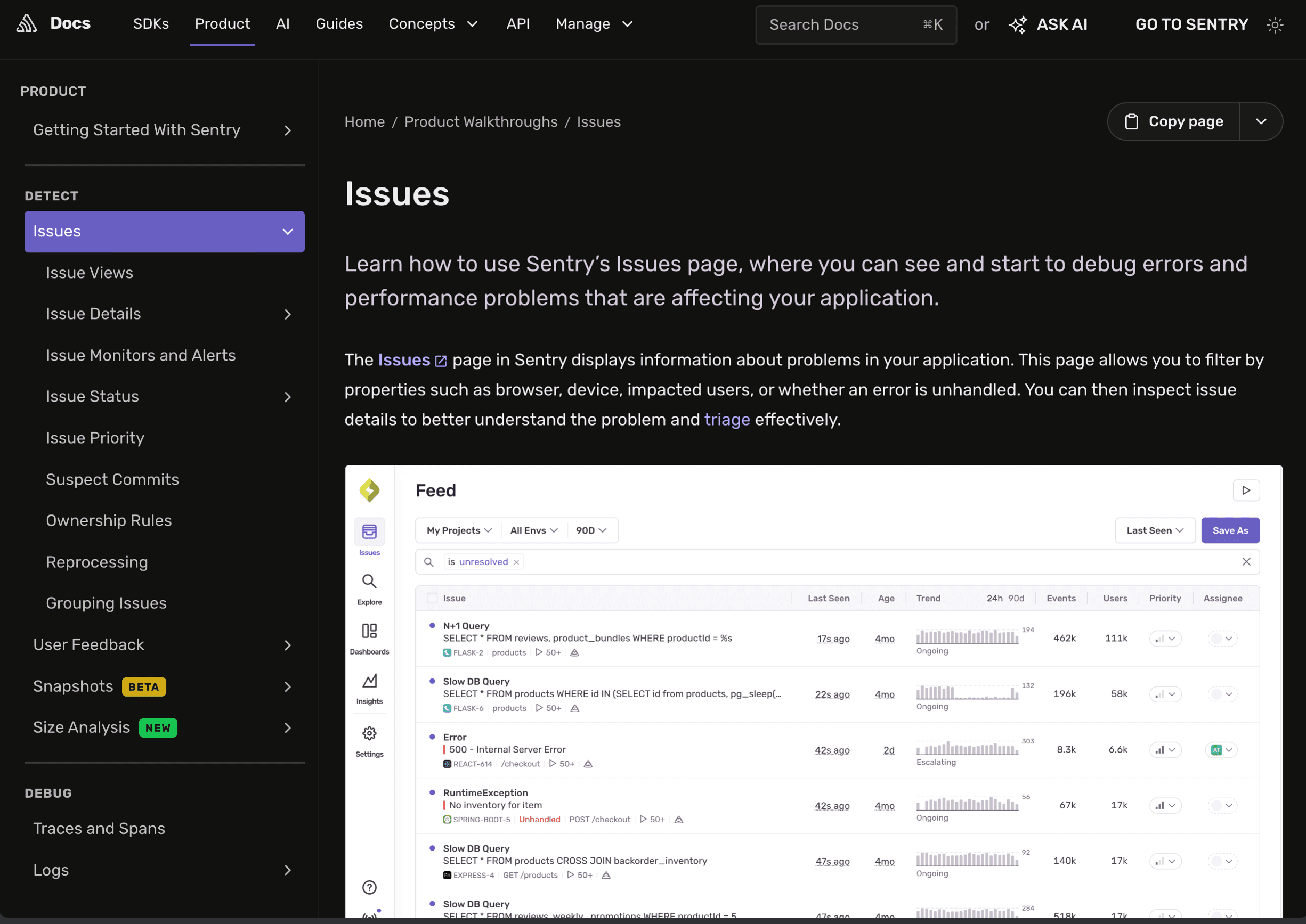Clear the issue search bar with X
The height and width of the screenshot is (924, 1306).
coord(1246,561)
